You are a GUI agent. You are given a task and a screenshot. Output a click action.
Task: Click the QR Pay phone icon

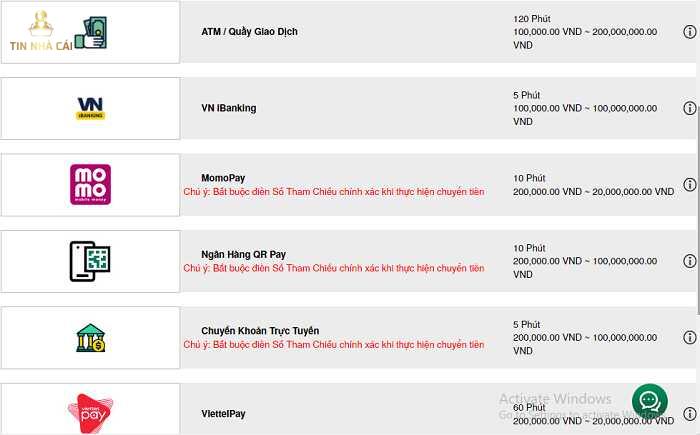tap(90, 261)
